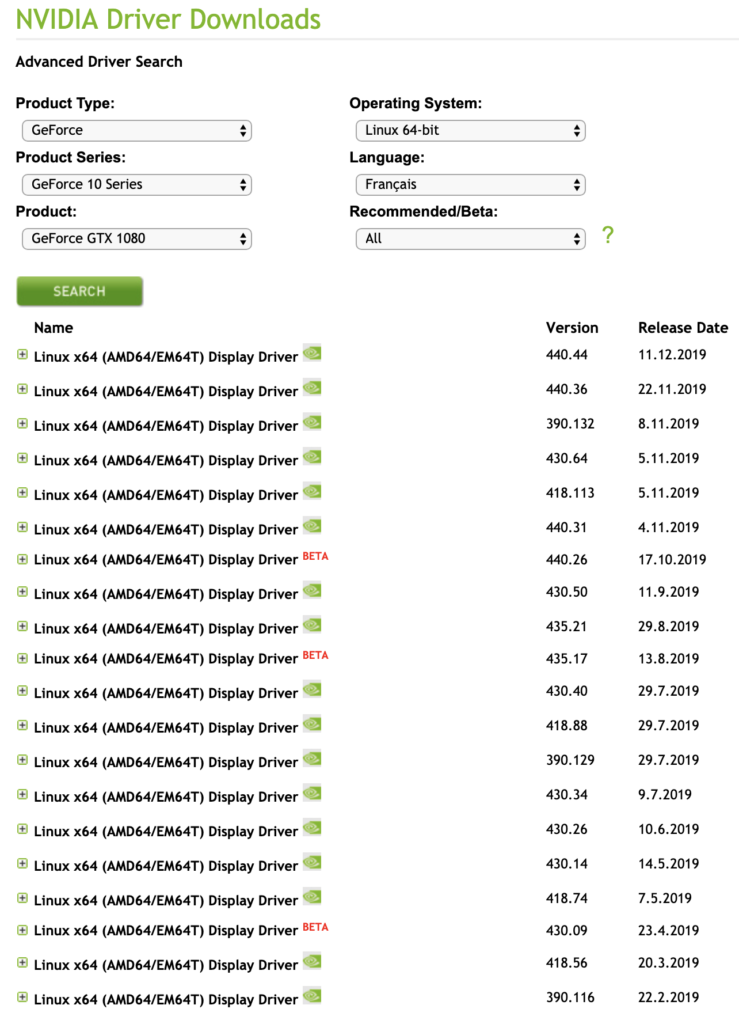Expand details for driver version 430.64
Screen dimensions: 739x1024
(x=22, y=458)
